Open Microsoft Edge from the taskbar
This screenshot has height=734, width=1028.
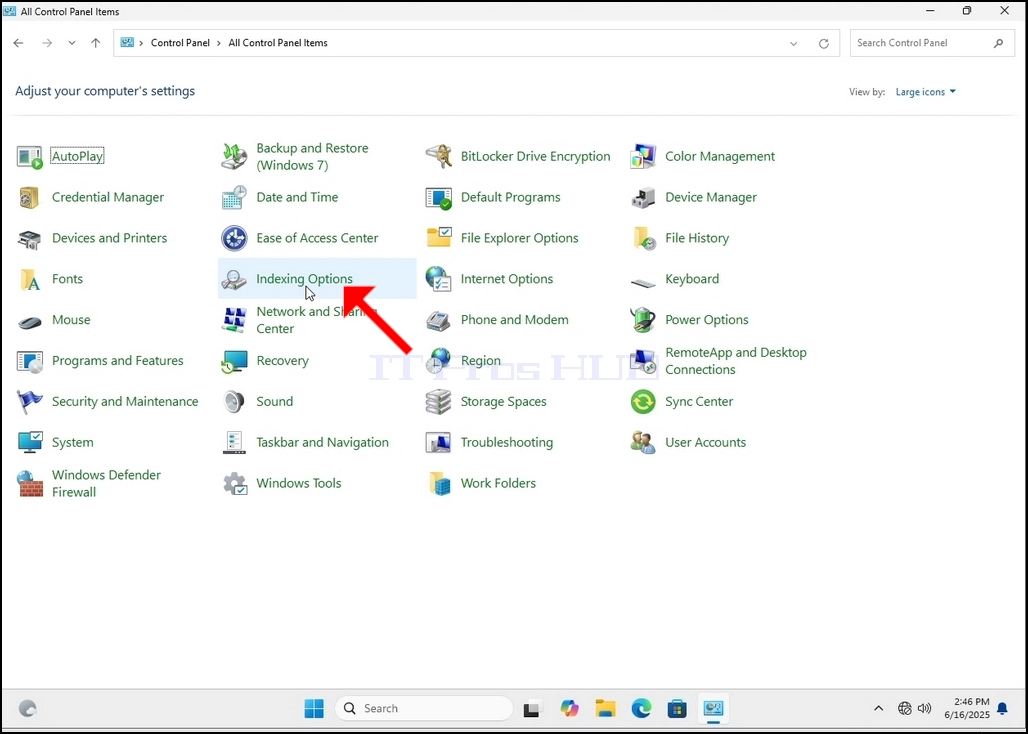tap(641, 708)
